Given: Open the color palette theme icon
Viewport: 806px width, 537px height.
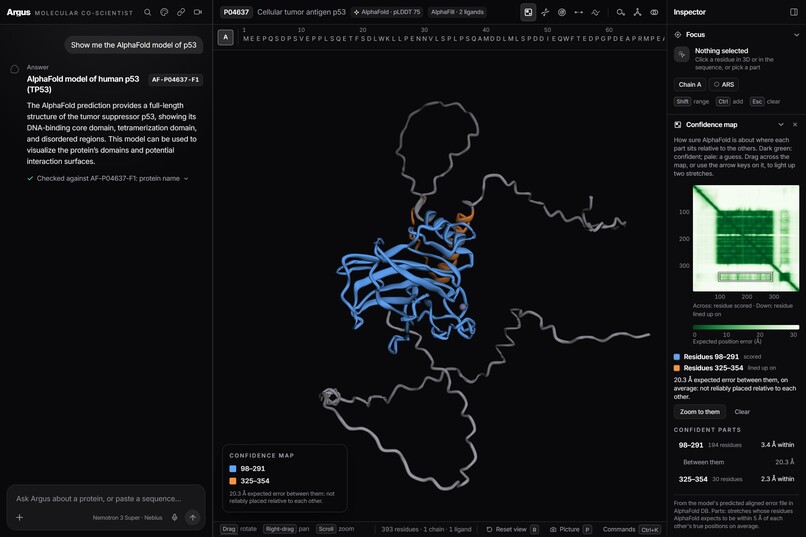Looking at the screenshot, I should [164, 12].
